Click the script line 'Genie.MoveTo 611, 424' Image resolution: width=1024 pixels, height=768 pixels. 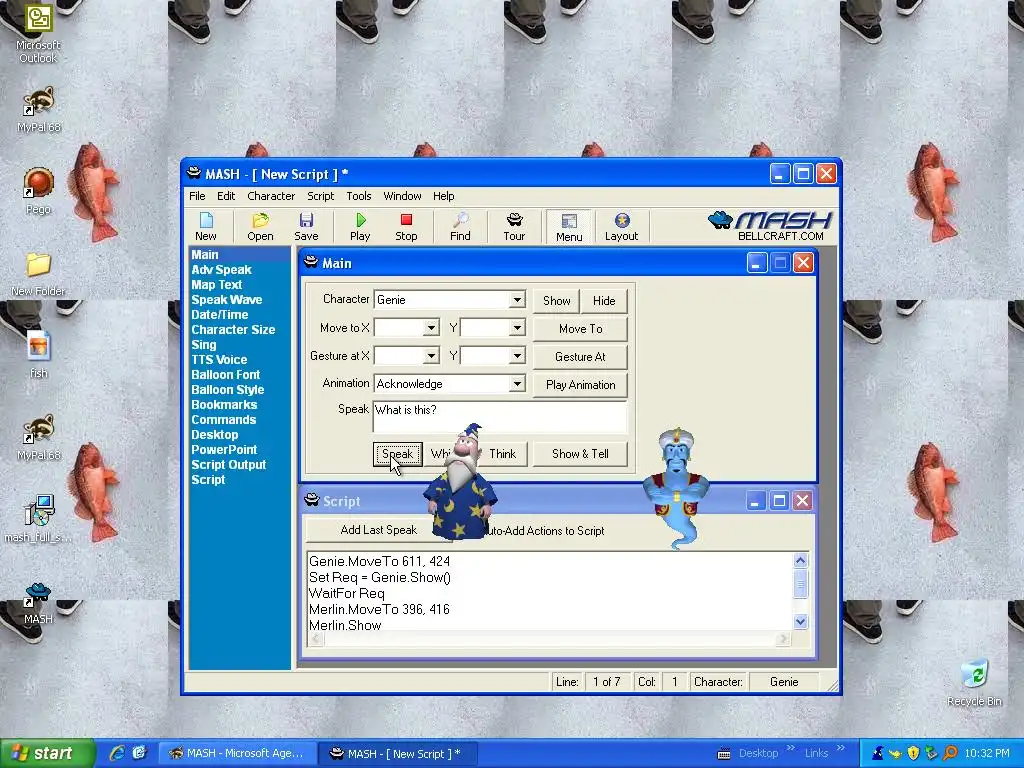coord(379,561)
